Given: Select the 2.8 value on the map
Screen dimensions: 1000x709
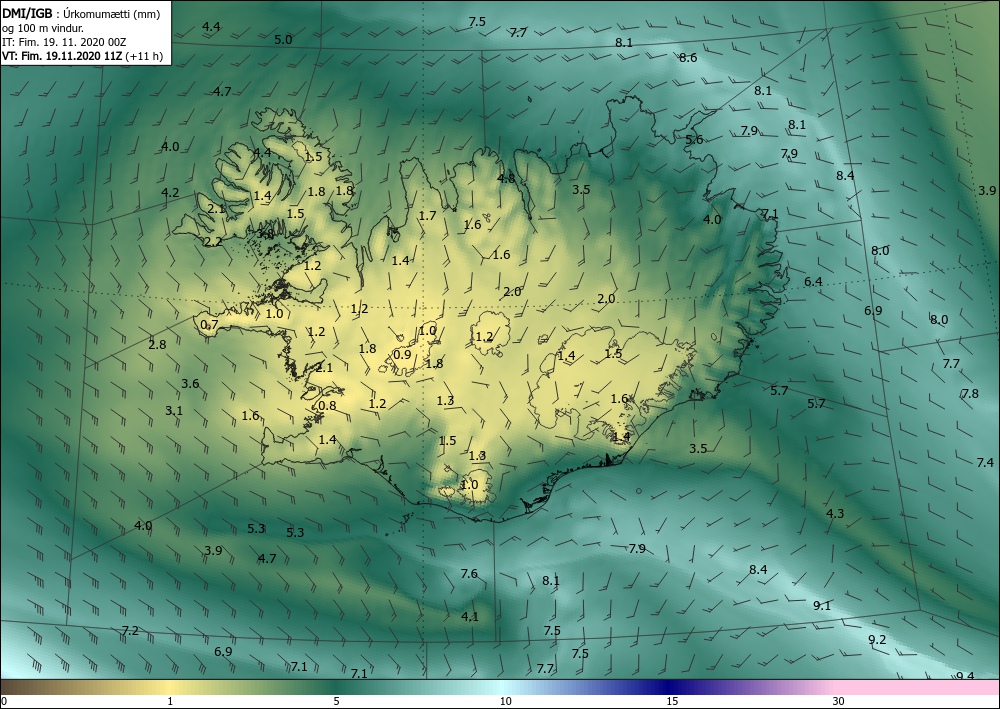Looking at the screenshot, I should (x=157, y=345).
